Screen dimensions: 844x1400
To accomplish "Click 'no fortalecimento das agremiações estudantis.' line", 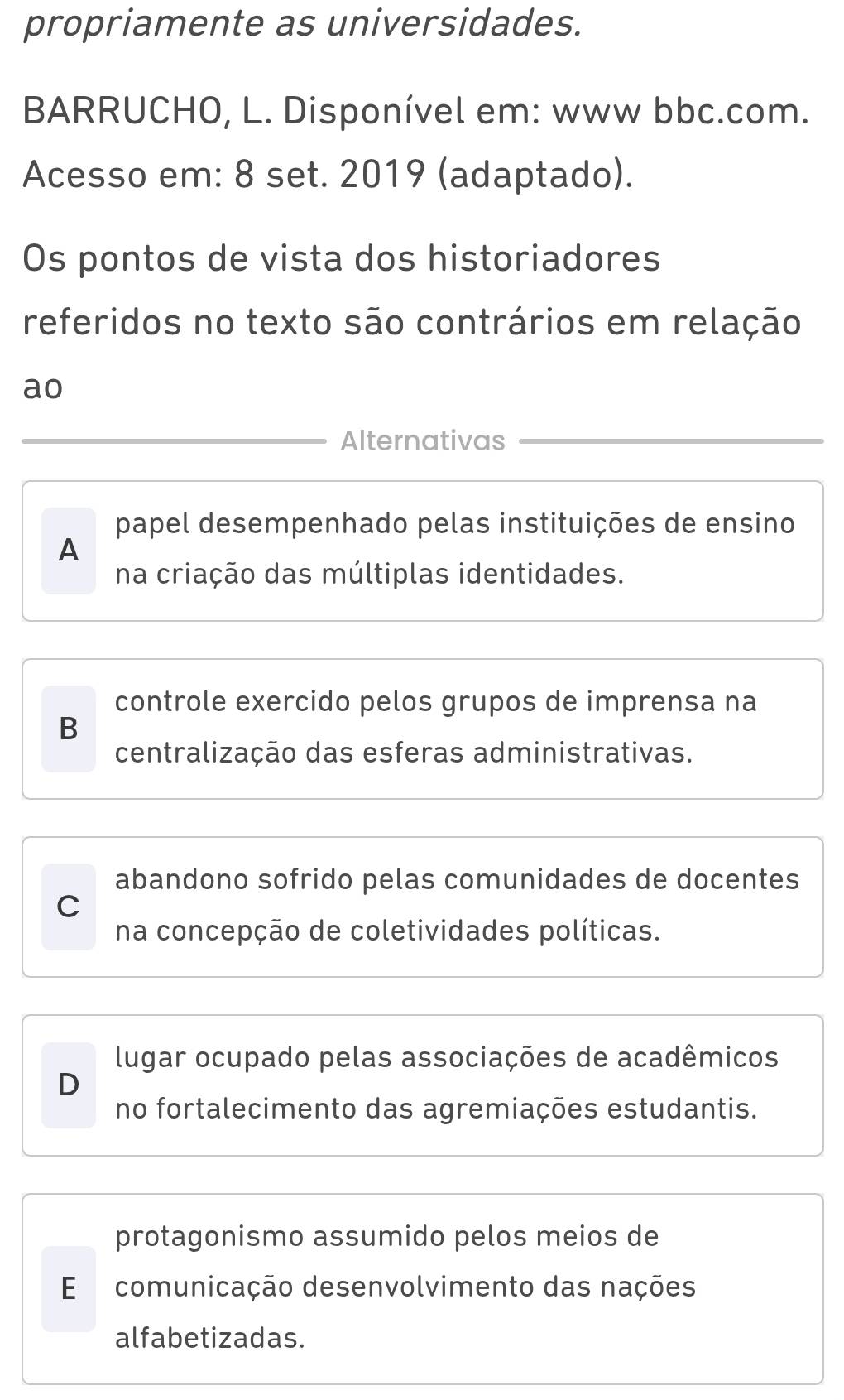I will pos(436,1109).
